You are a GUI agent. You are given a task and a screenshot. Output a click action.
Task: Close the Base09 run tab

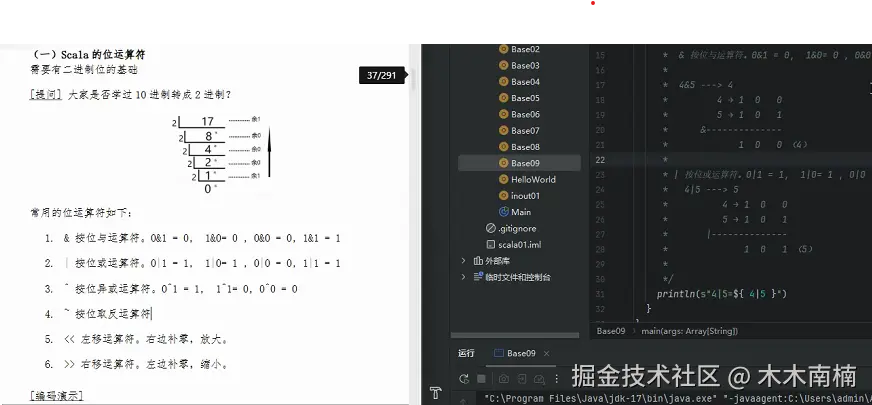pos(547,353)
